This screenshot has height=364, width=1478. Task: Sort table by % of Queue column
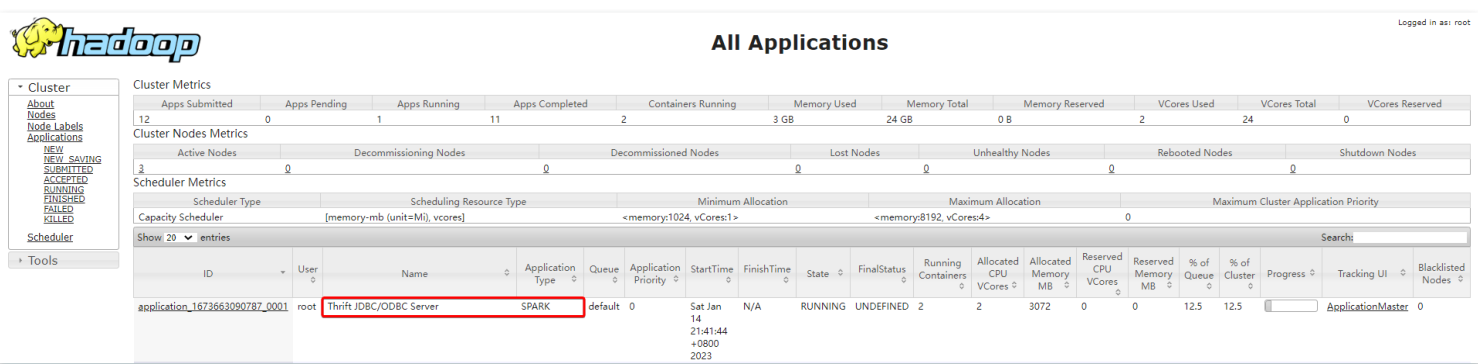click(x=1199, y=273)
